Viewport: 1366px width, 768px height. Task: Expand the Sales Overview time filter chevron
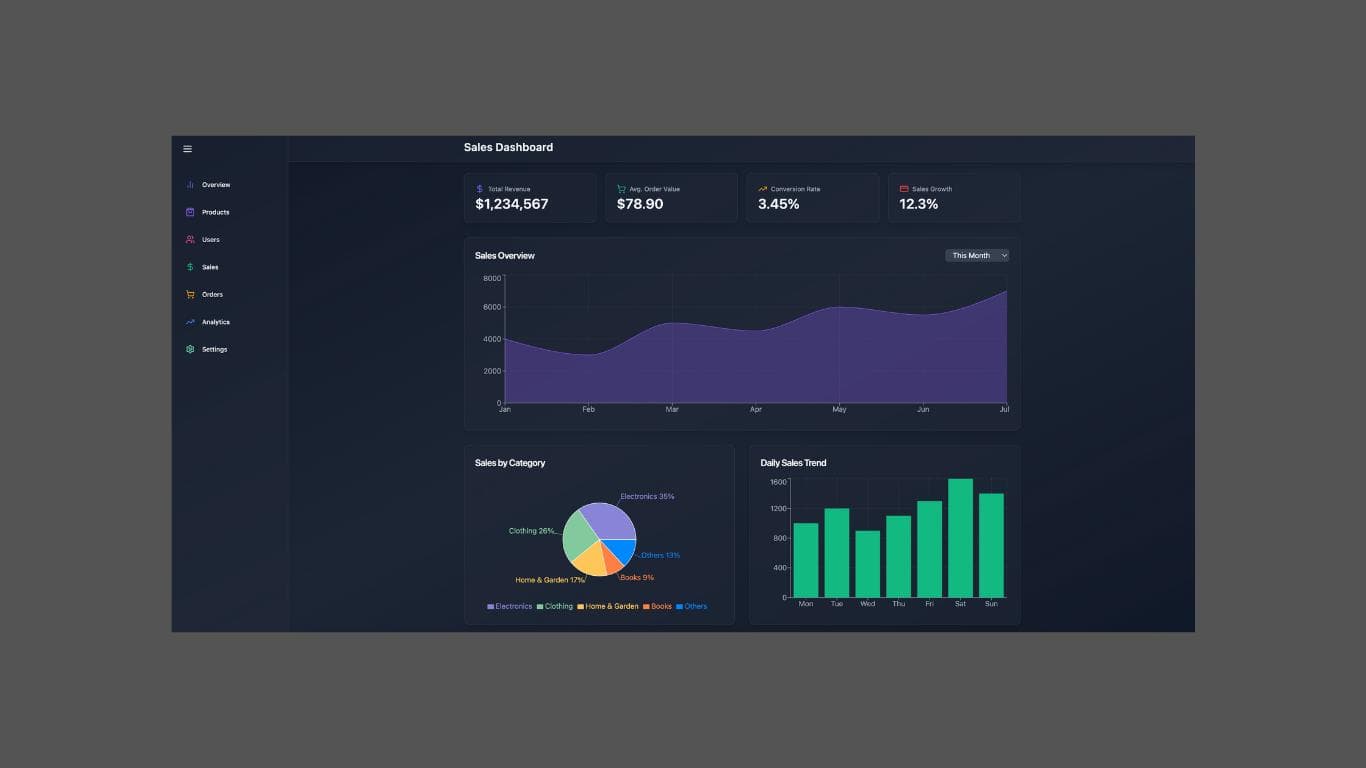[1004, 255]
